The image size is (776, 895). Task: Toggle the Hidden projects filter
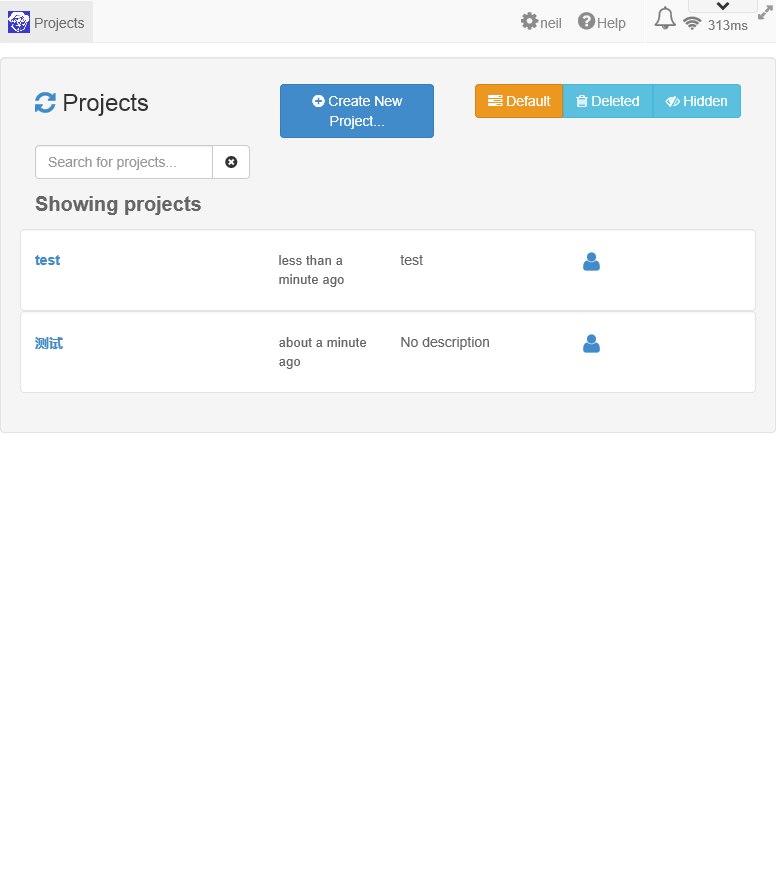697,101
